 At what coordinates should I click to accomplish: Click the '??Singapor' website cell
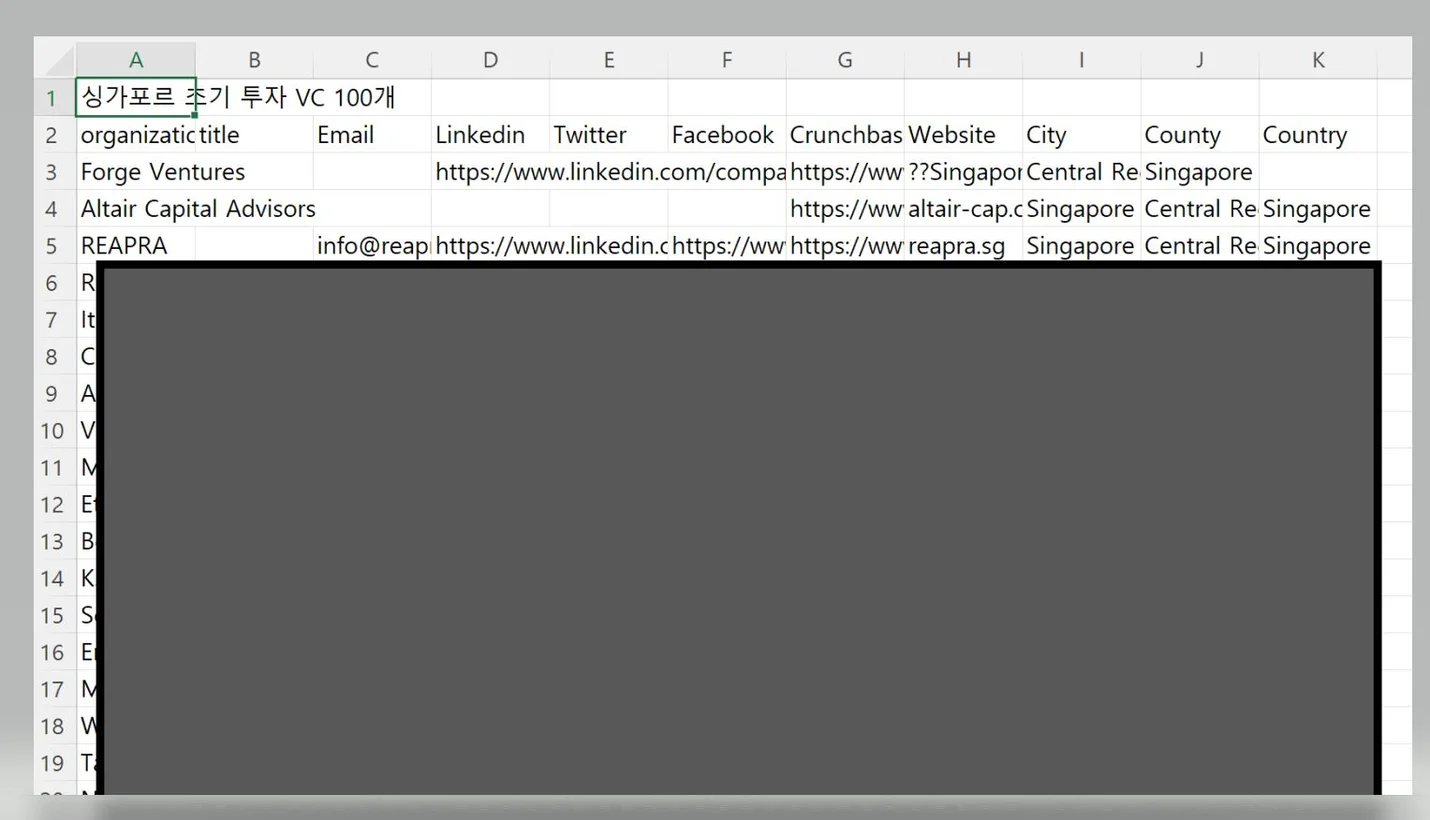click(963, 171)
